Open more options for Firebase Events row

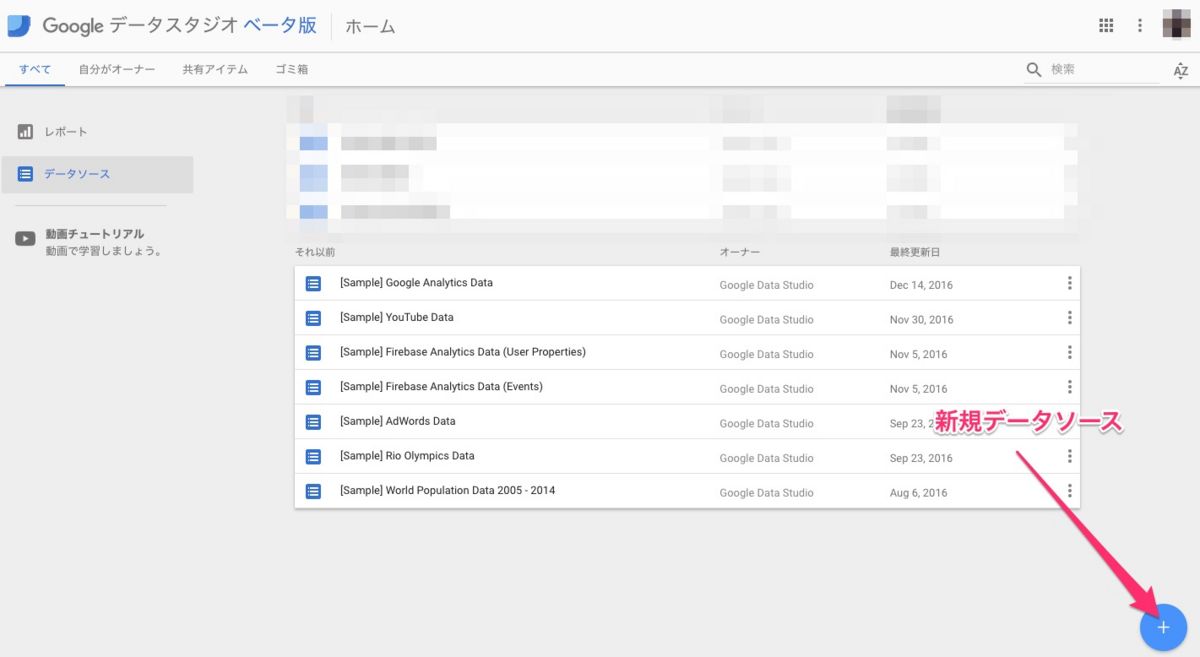click(1069, 387)
